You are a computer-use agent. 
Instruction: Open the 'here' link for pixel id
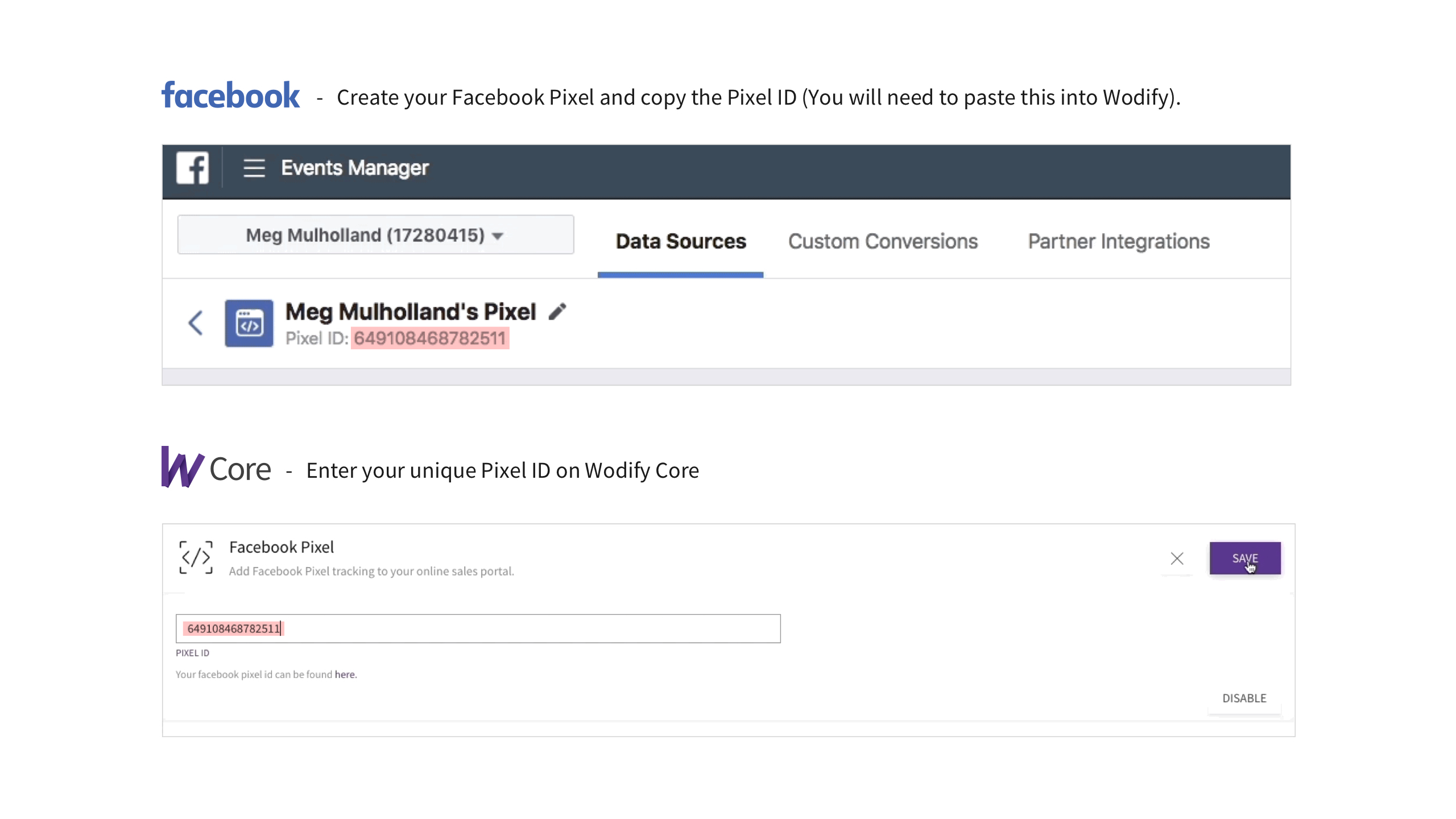(345, 674)
